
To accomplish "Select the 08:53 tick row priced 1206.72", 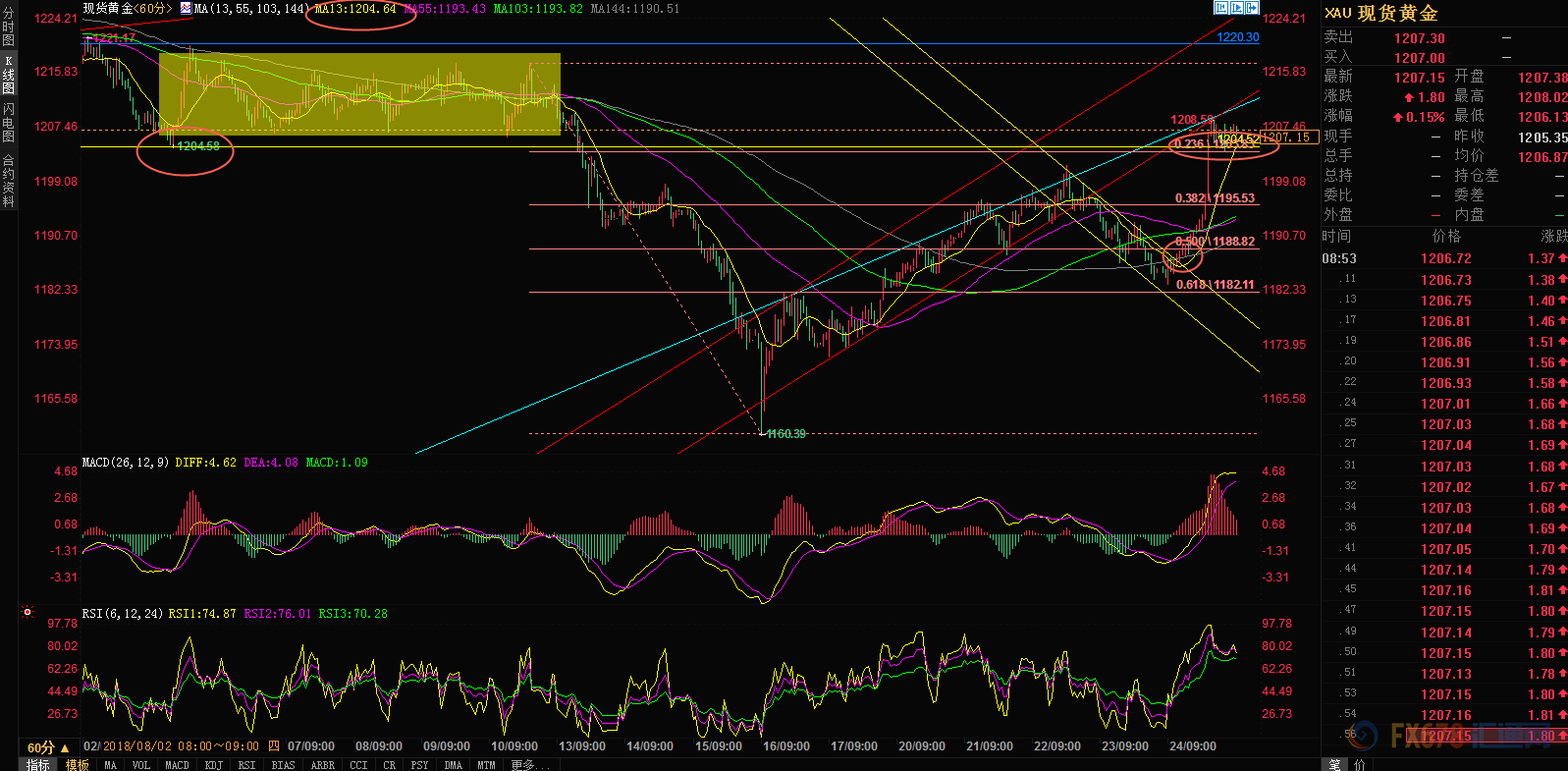I will 1444,258.
